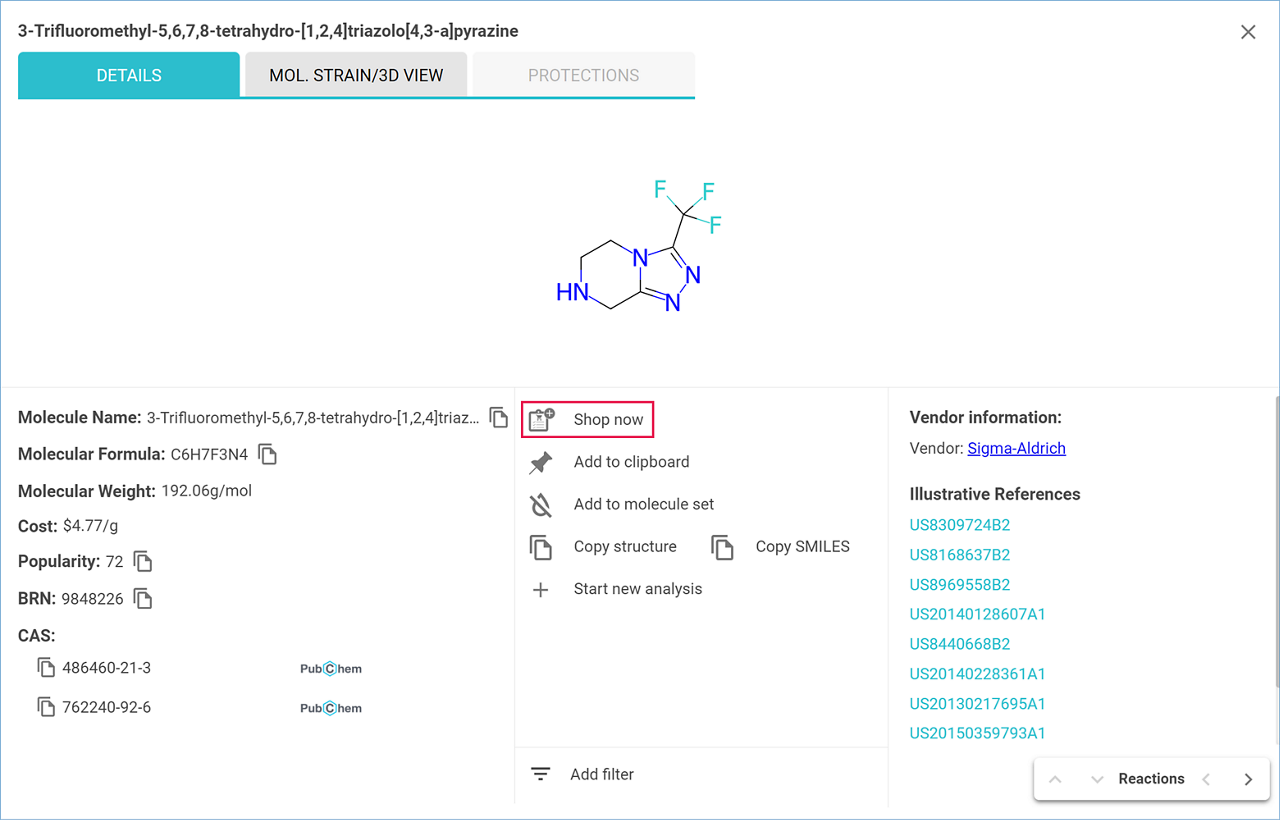Close the molecule details dialog
The width and height of the screenshot is (1280, 820).
click(1248, 32)
